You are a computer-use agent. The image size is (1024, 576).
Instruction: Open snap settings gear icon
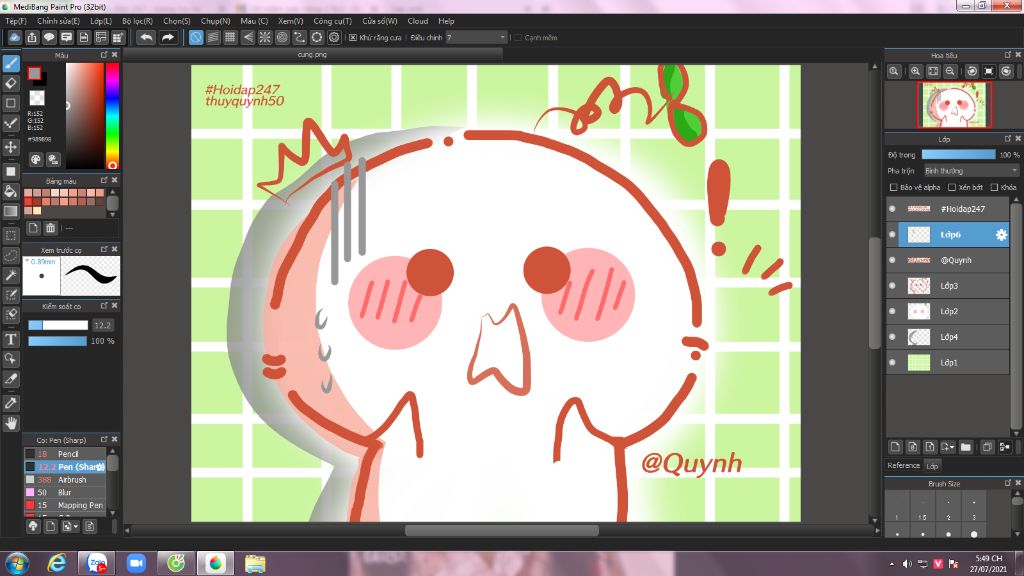pos(334,37)
